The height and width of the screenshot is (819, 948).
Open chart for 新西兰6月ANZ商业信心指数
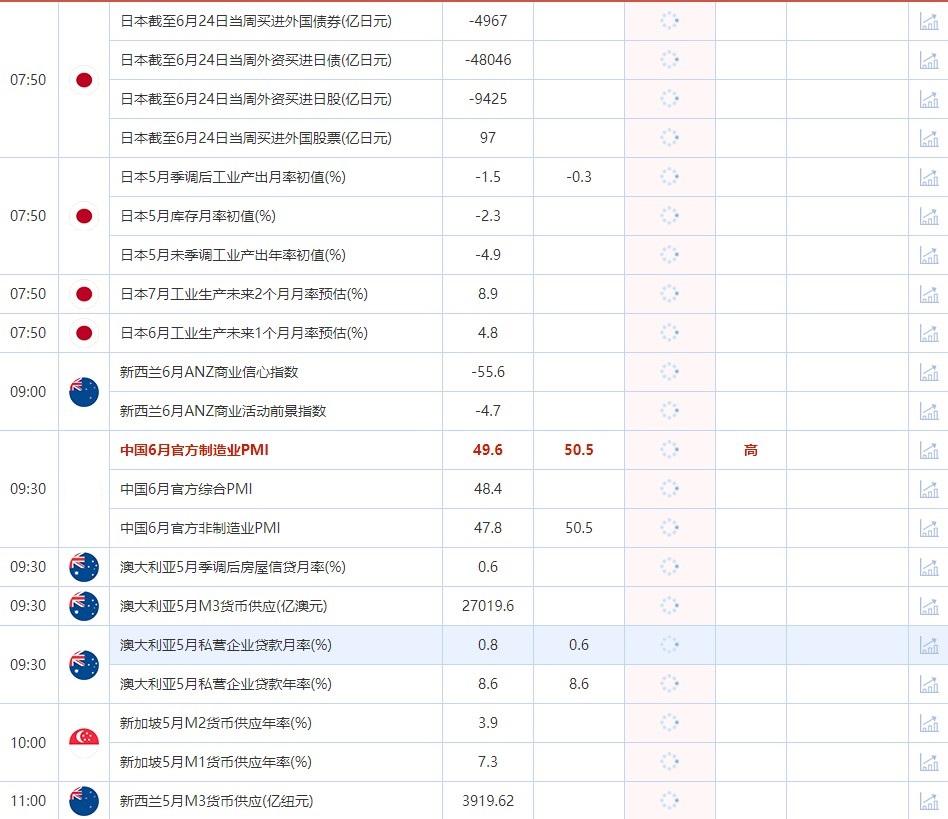tap(928, 371)
